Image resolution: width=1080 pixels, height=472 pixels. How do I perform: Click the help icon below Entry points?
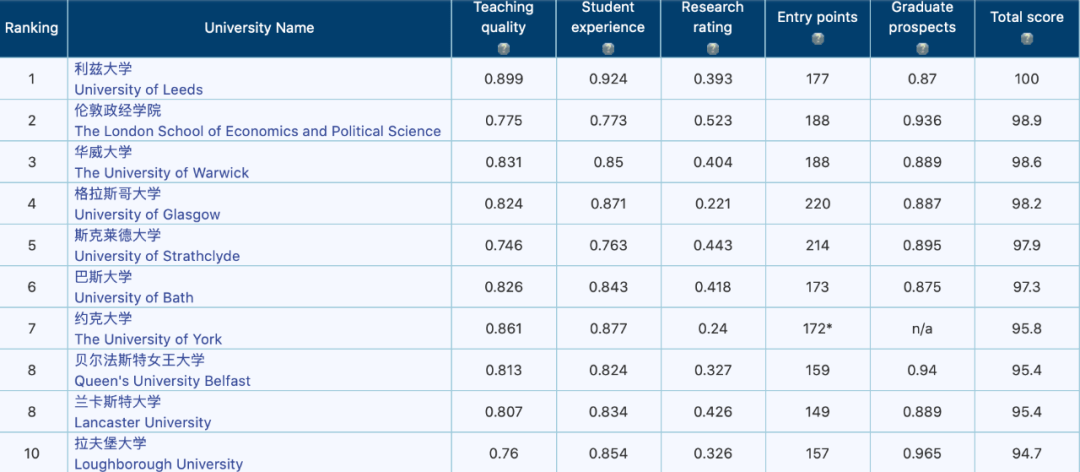pyautogui.click(x=817, y=39)
